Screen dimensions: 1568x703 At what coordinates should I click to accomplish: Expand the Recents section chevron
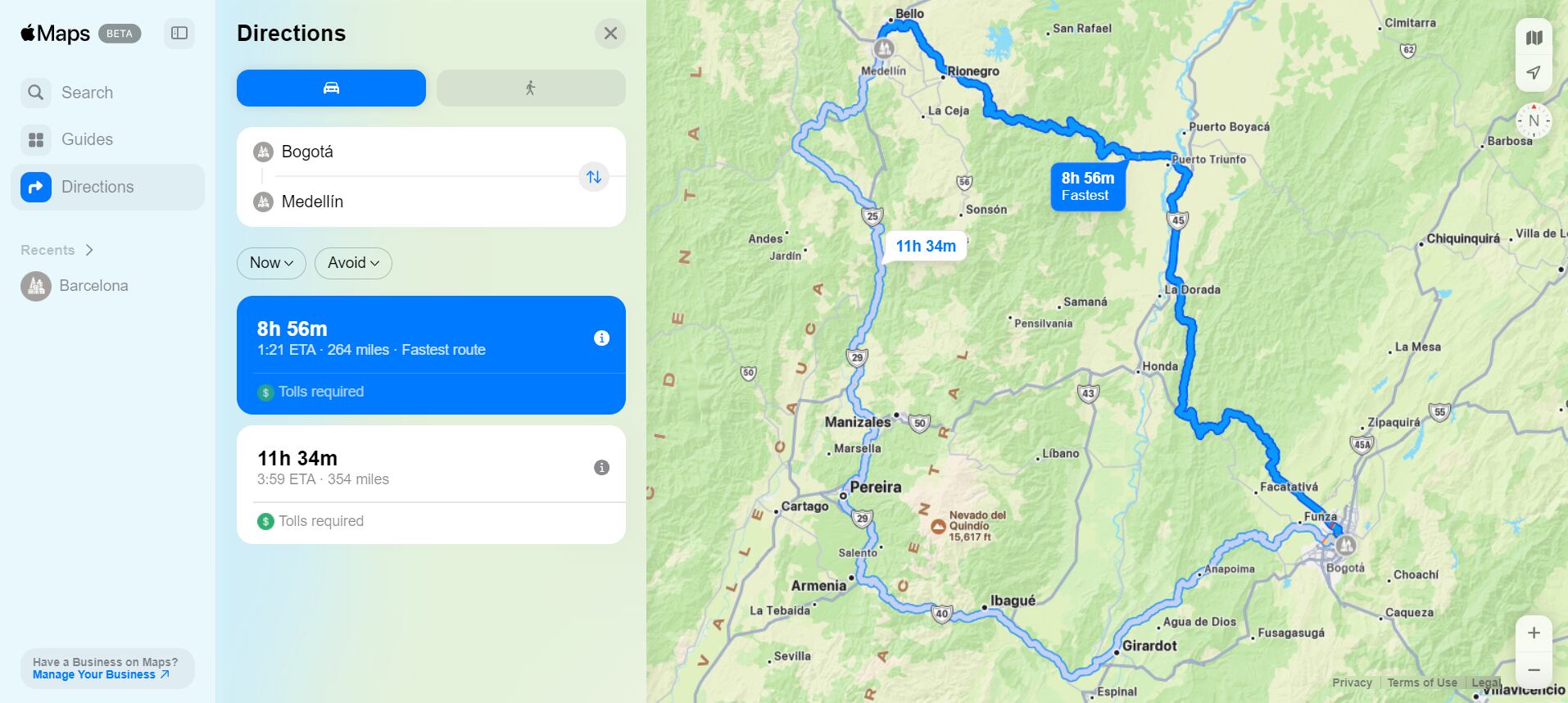point(89,250)
